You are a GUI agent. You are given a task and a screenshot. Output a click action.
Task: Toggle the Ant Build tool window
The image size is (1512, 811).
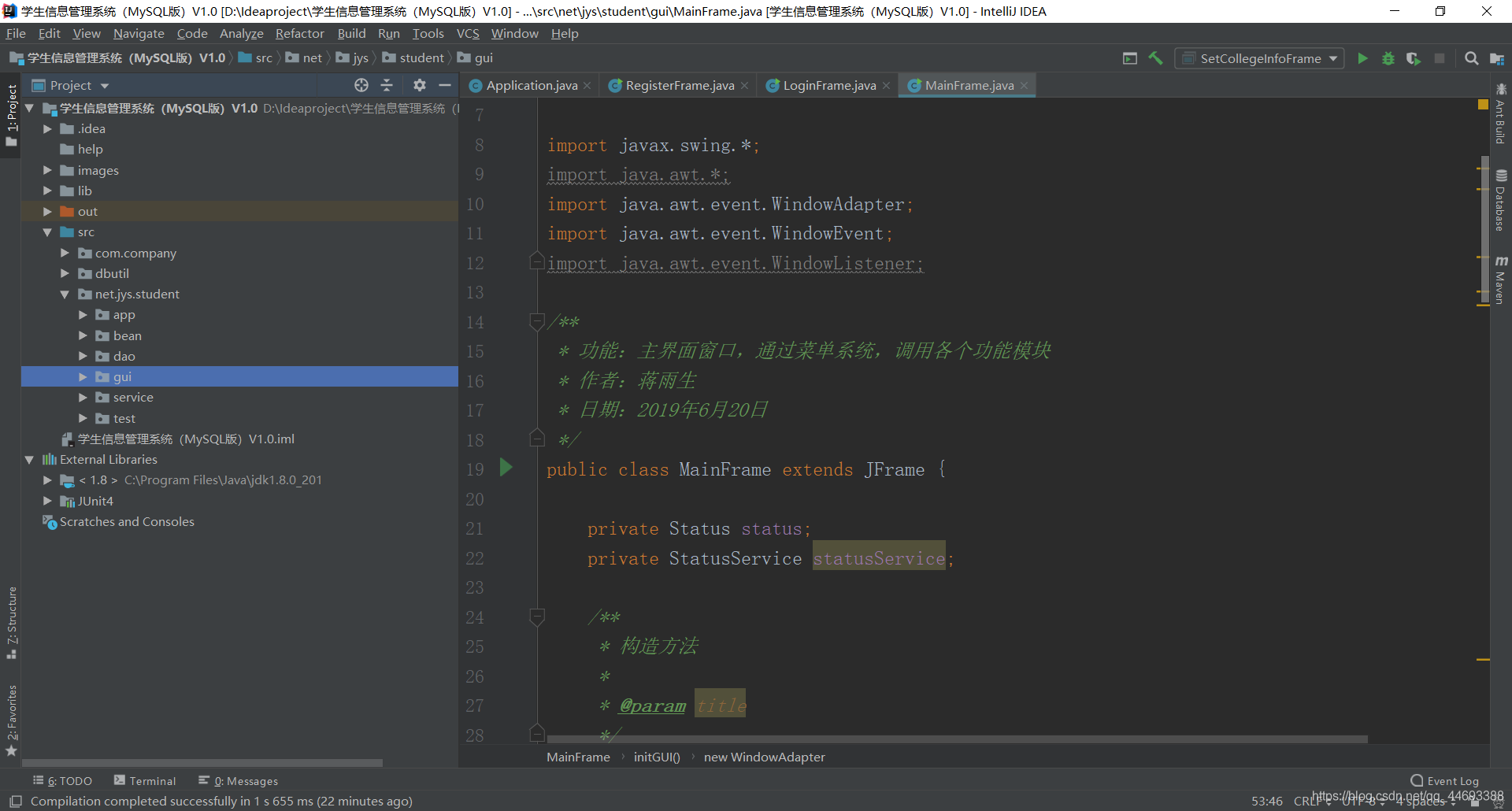tap(1501, 114)
